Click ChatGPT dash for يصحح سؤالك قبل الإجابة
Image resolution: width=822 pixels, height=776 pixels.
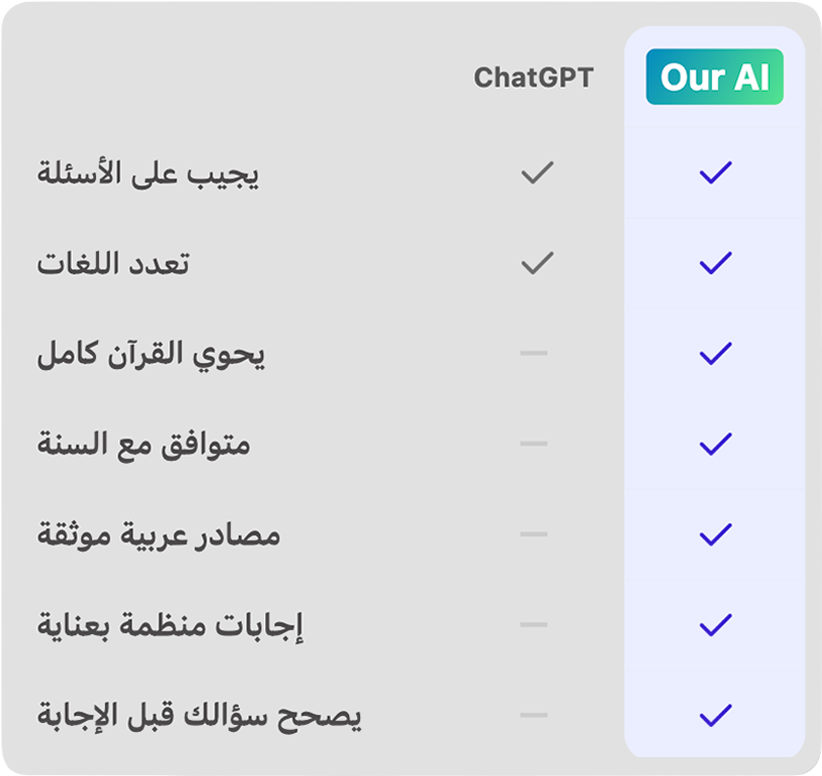(534, 715)
